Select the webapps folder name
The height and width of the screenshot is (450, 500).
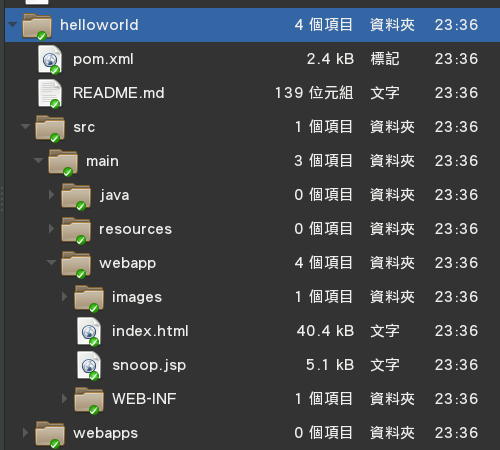pyautogui.click(x=105, y=433)
